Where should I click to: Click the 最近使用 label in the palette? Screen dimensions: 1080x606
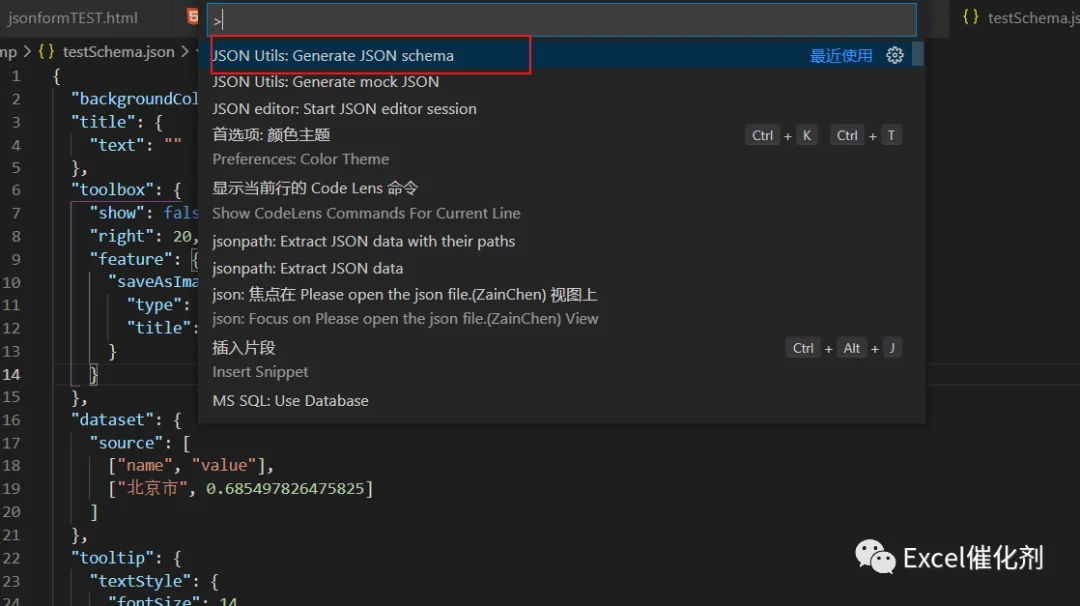click(841, 55)
